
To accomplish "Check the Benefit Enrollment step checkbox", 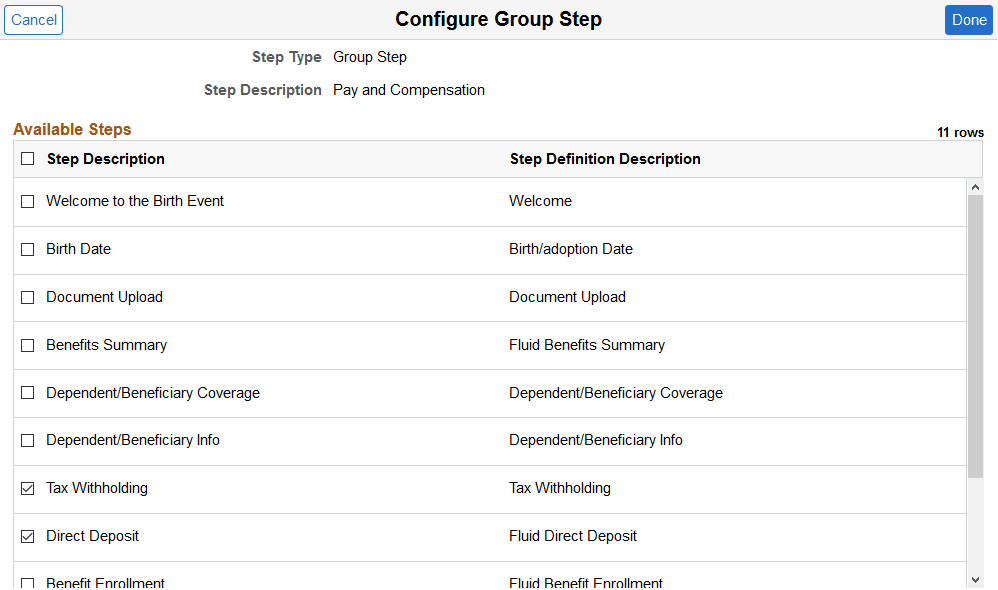I will tap(27, 583).
